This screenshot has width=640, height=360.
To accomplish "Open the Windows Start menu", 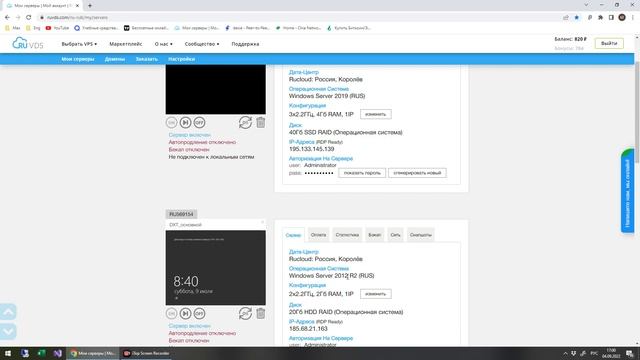I will [8, 353].
